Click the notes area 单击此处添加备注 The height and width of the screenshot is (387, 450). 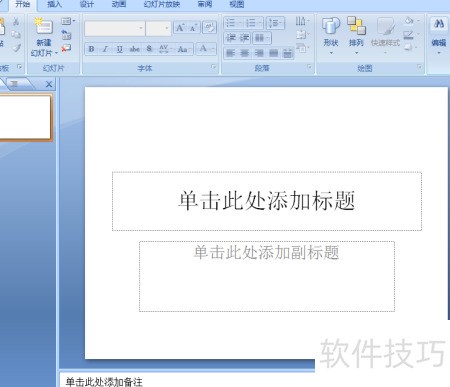(104, 382)
